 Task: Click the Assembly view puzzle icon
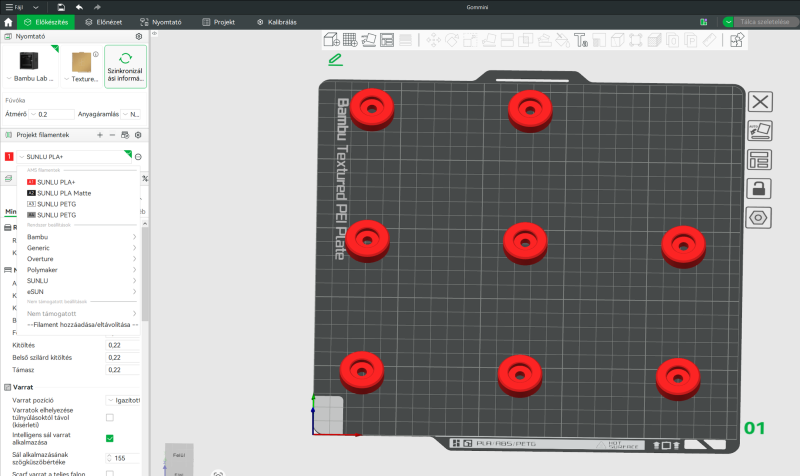click(x=737, y=40)
